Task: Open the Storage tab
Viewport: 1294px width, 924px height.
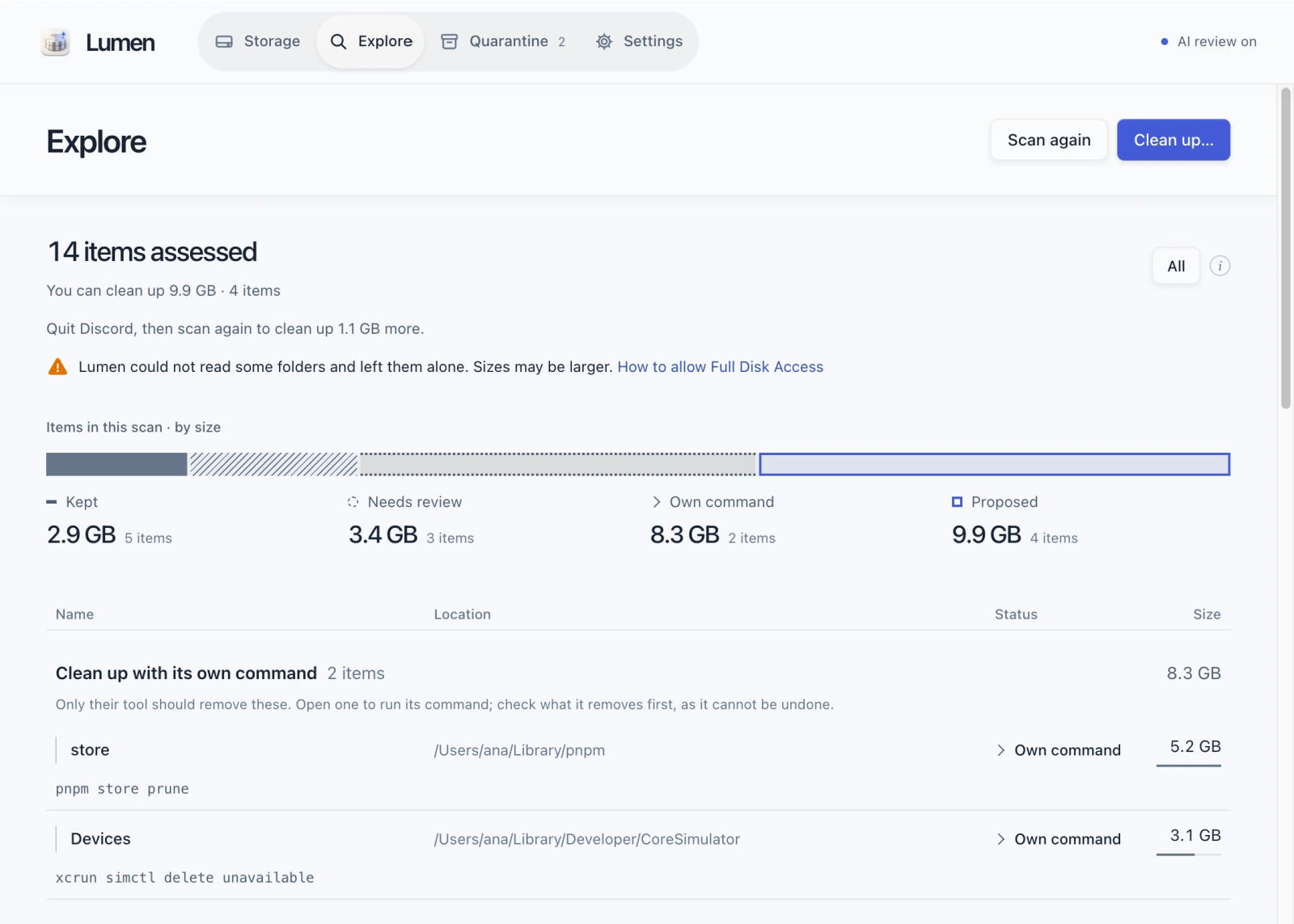Action: pos(259,41)
